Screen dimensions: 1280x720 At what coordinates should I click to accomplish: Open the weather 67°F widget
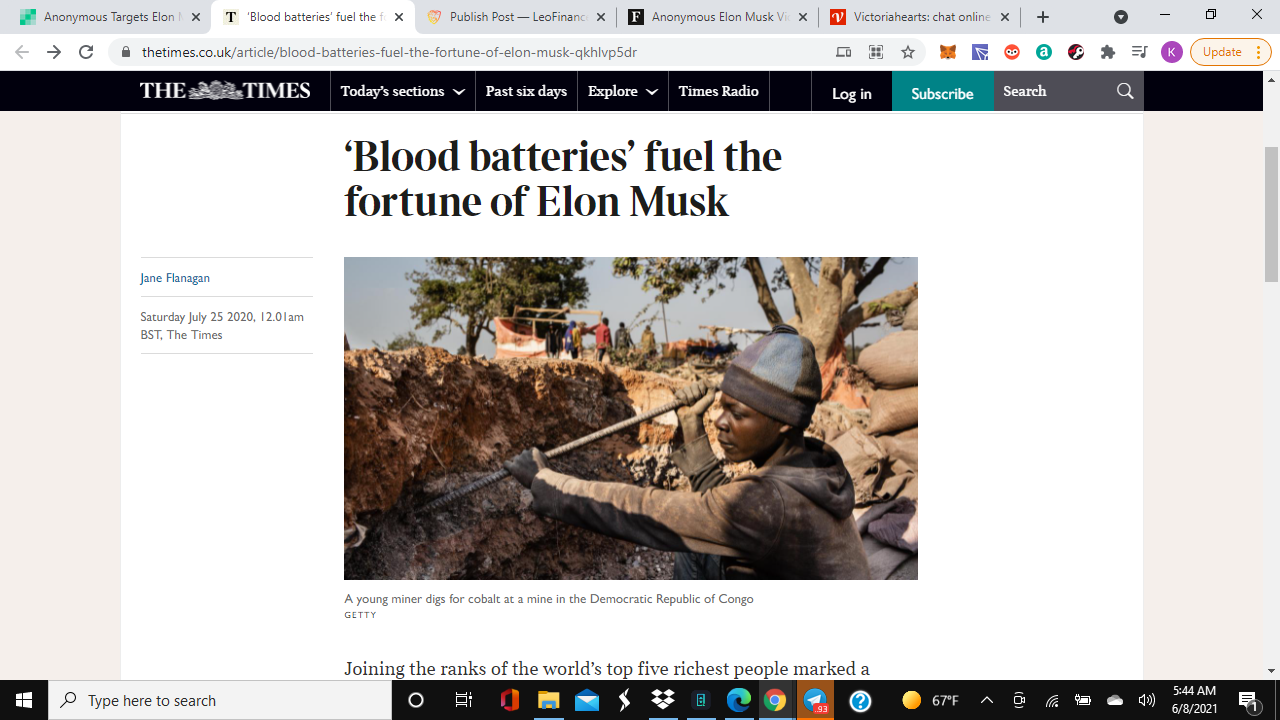tap(930, 700)
